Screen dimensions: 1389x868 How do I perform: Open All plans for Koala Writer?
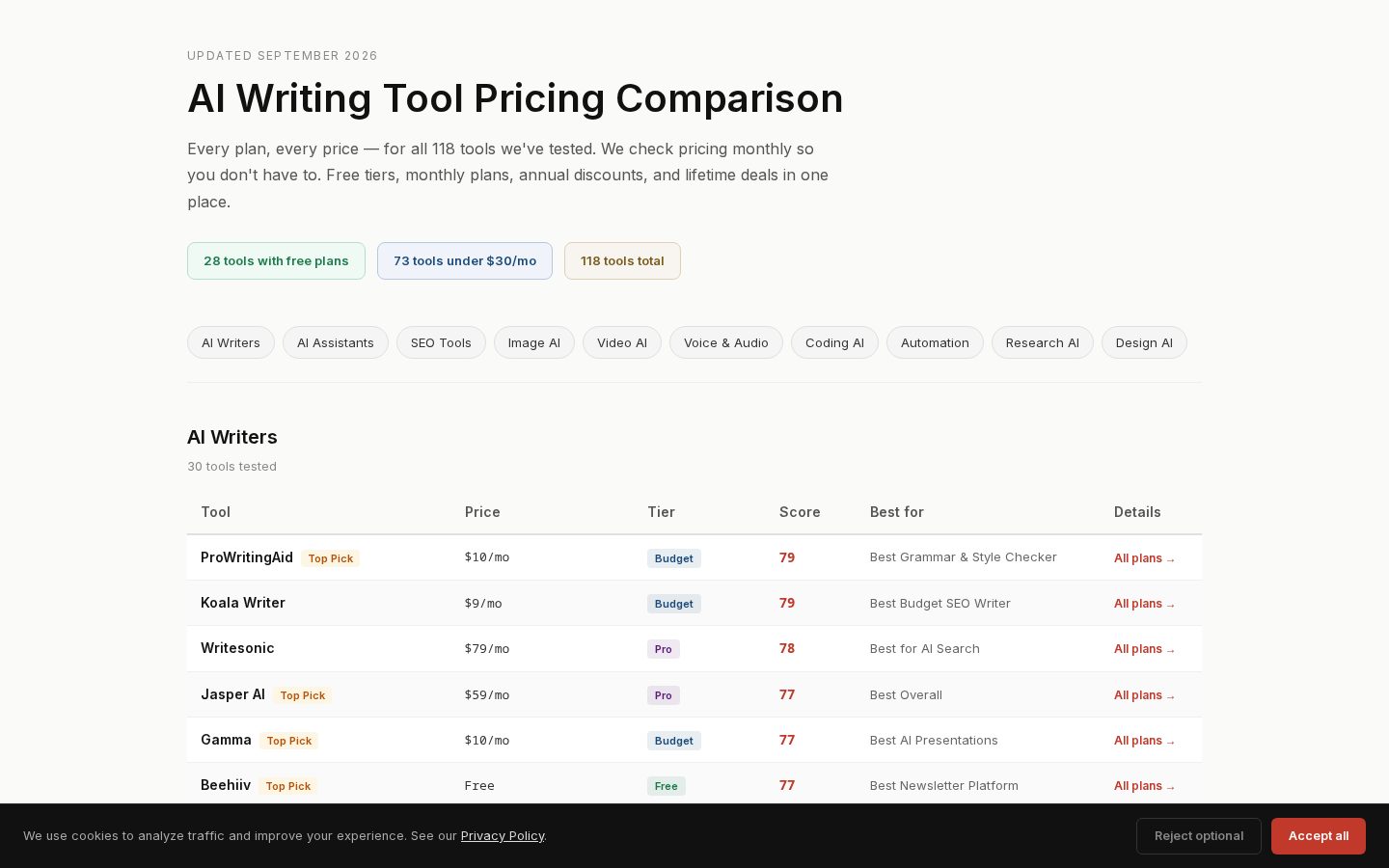tap(1144, 604)
